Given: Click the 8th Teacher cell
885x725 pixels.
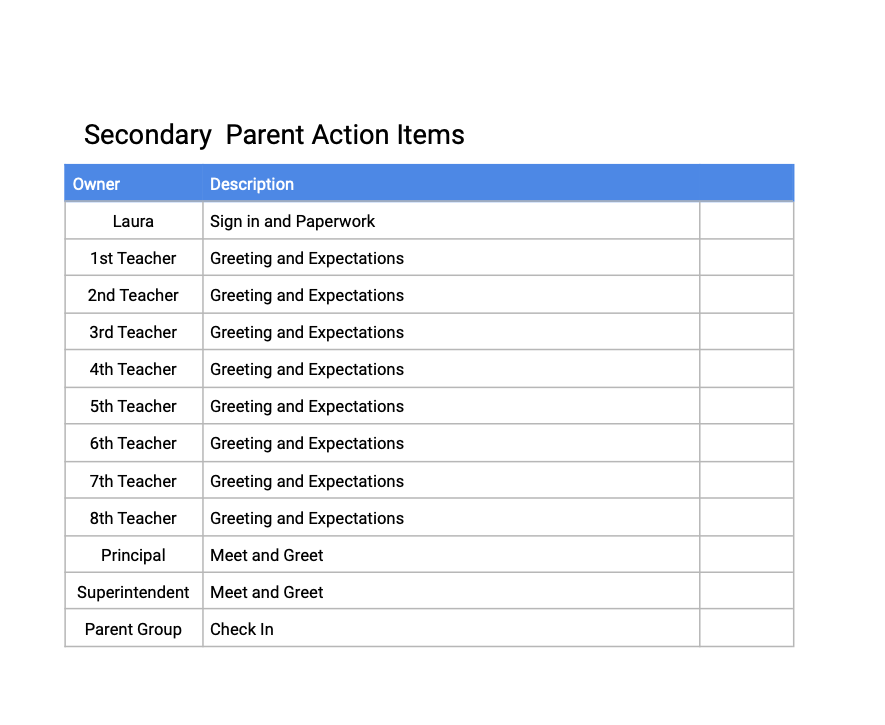Looking at the screenshot, I should point(133,518).
